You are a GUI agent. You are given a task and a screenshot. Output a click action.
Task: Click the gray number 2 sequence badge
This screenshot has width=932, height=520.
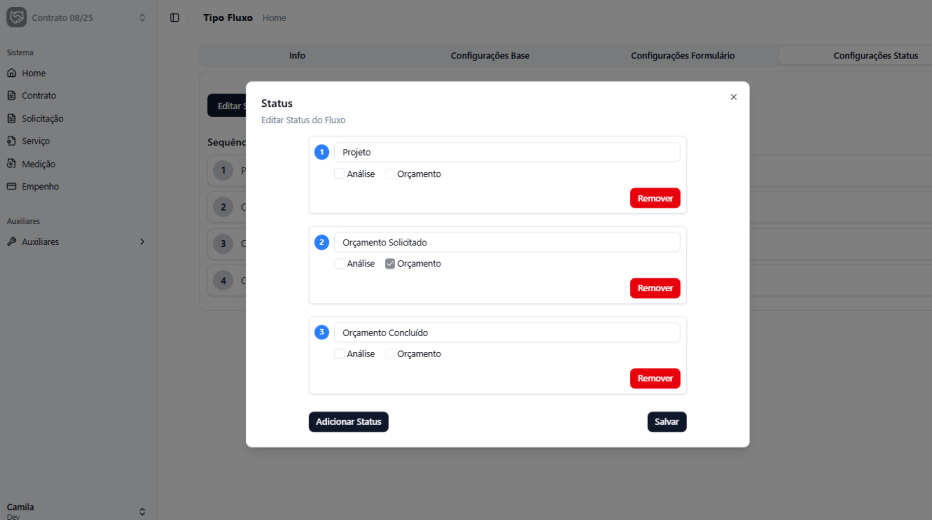(x=223, y=207)
